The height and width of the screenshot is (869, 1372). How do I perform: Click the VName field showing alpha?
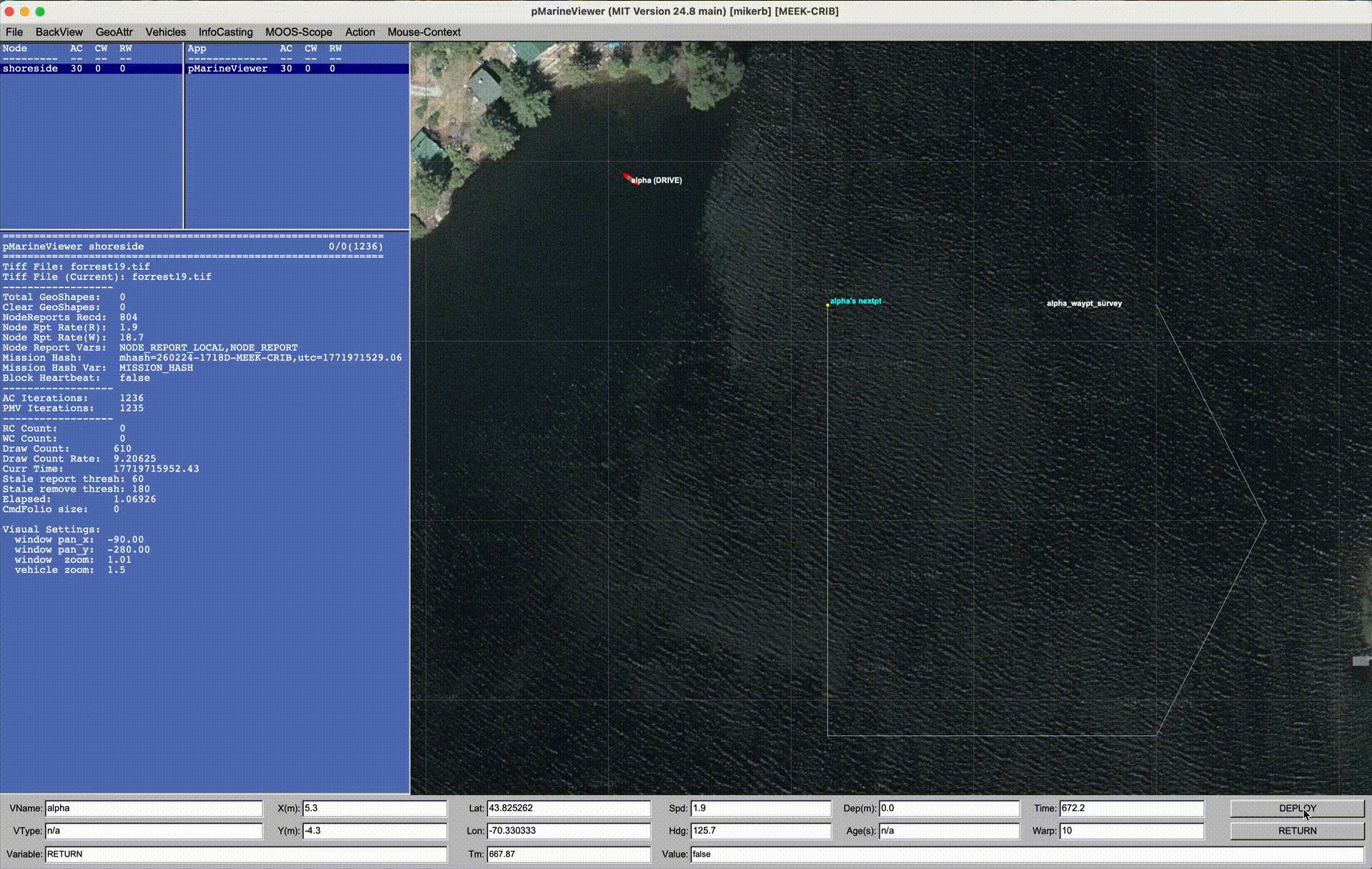(x=154, y=808)
